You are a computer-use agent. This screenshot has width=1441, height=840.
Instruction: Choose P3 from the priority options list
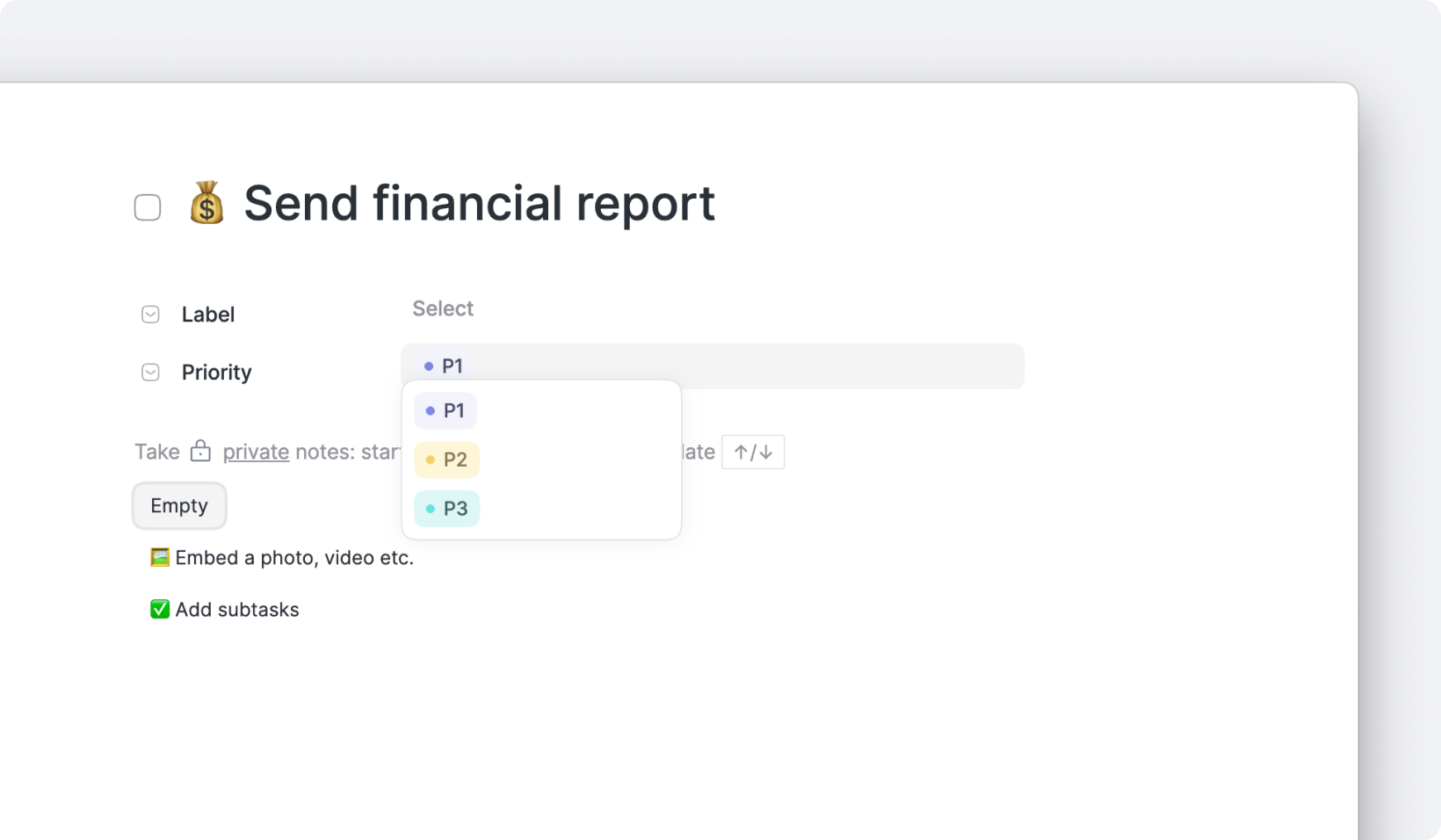446,509
